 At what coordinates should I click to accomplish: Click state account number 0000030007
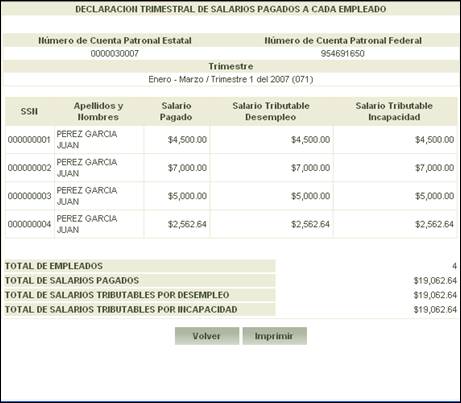click(115, 54)
